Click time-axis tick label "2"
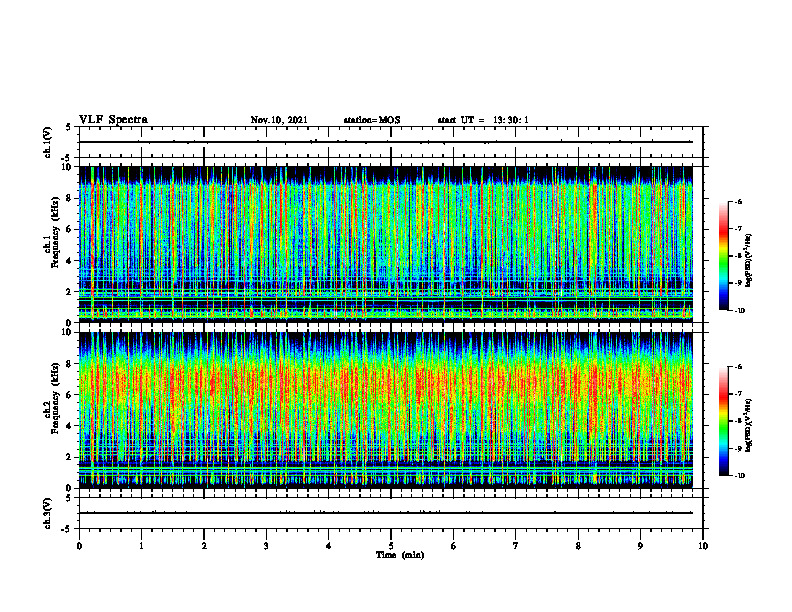Image resolution: width=792 pixels, height=612 pixels. 204,546
